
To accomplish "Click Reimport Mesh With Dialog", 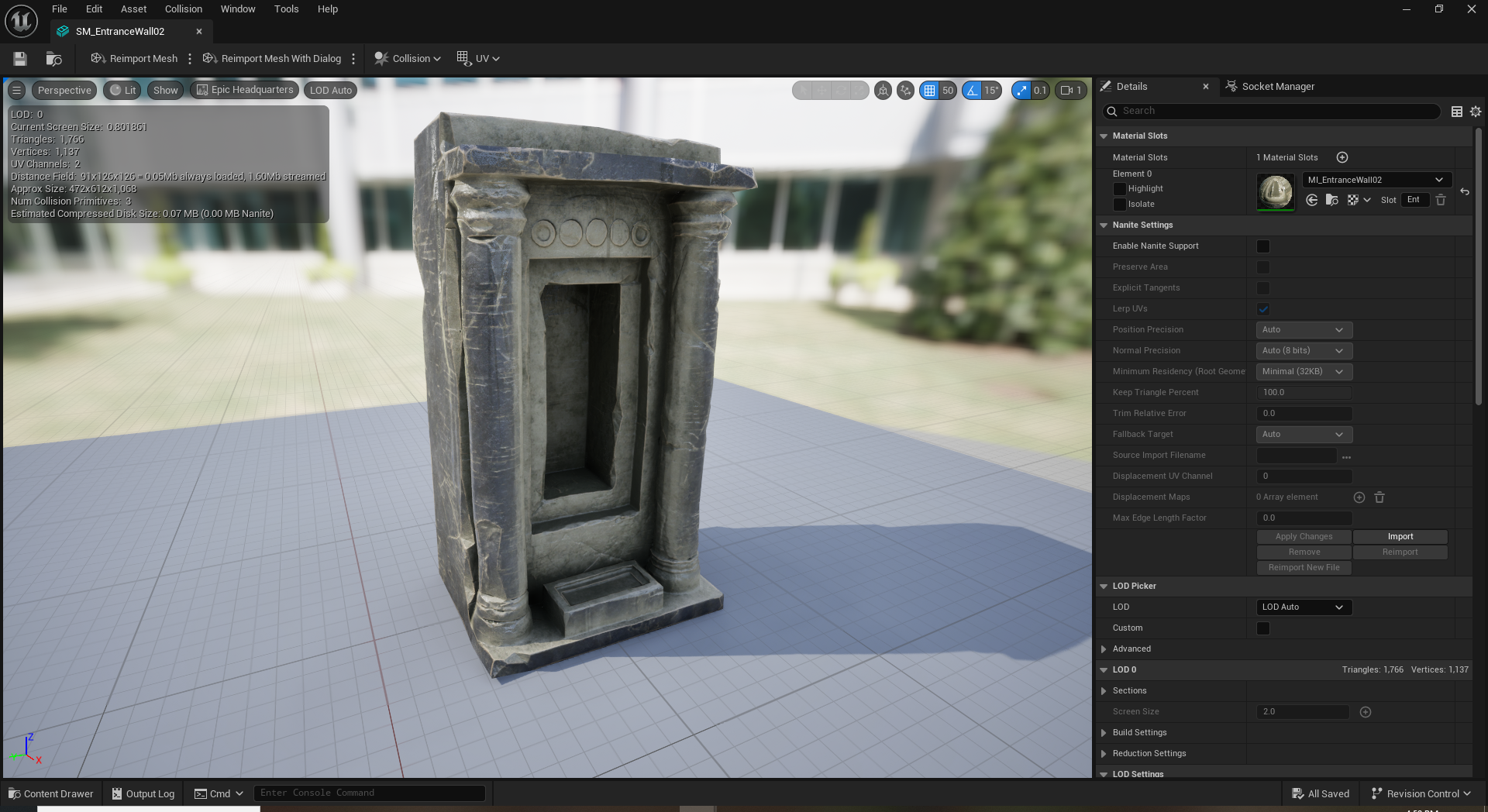I will coord(272,59).
